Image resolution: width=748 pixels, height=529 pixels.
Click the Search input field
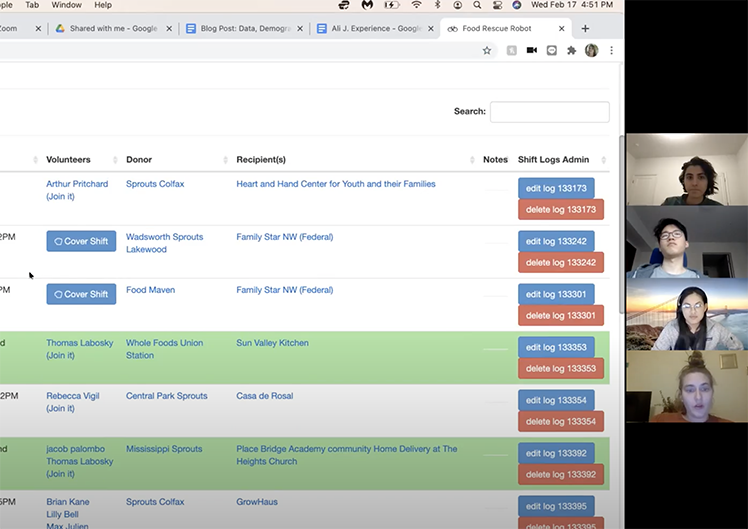[x=550, y=112]
